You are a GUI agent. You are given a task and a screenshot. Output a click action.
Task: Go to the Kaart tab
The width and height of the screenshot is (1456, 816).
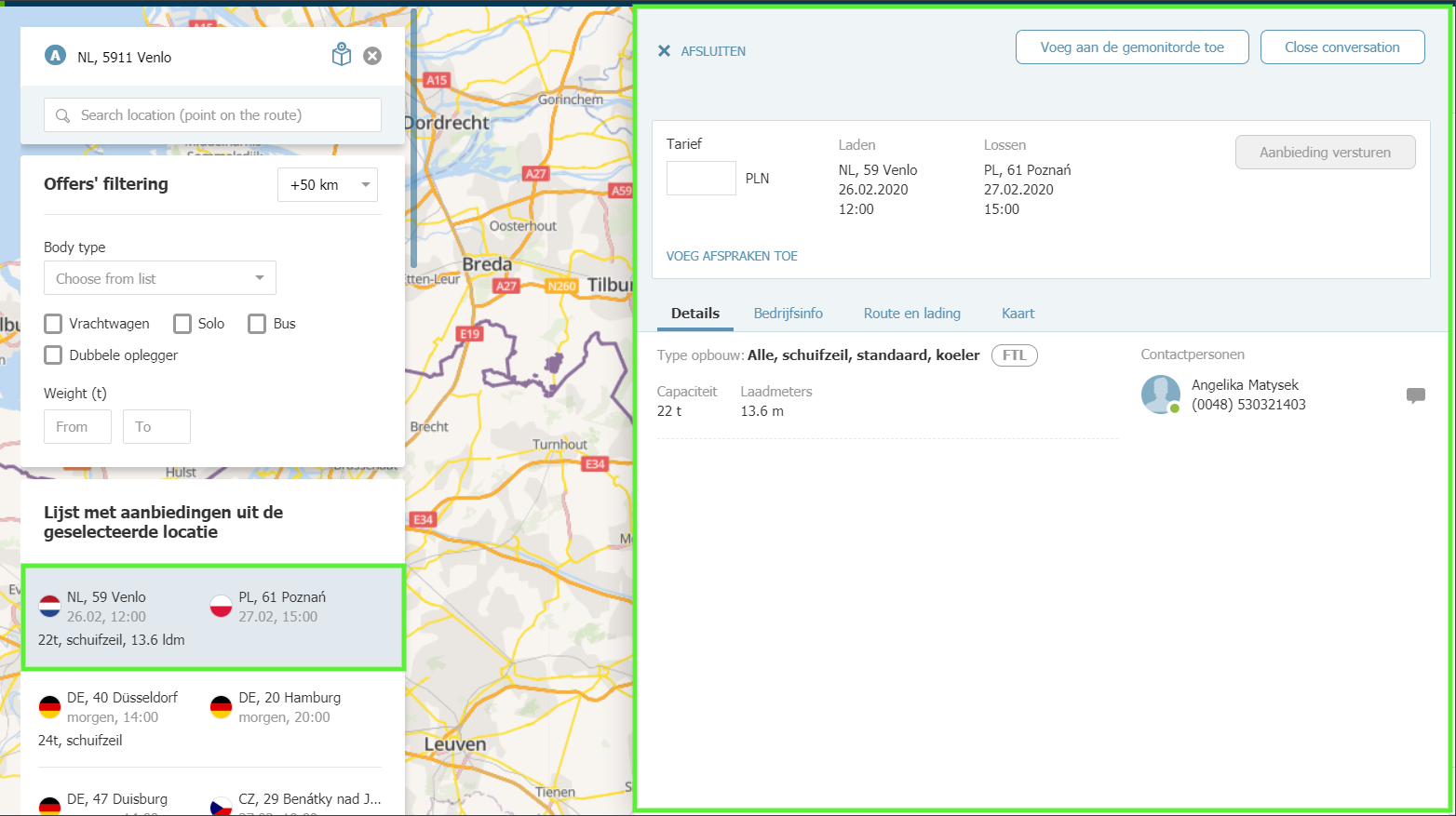[1018, 314]
